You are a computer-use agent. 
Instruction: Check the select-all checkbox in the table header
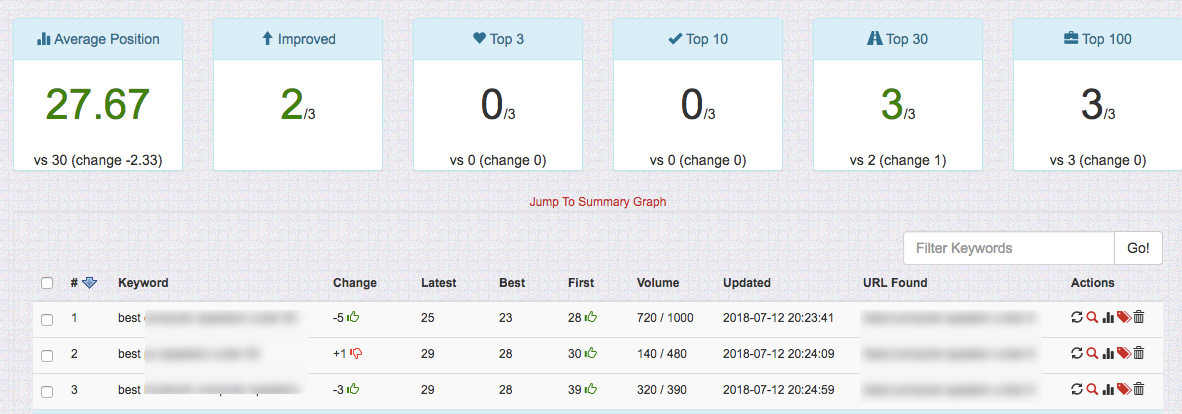coord(47,283)
